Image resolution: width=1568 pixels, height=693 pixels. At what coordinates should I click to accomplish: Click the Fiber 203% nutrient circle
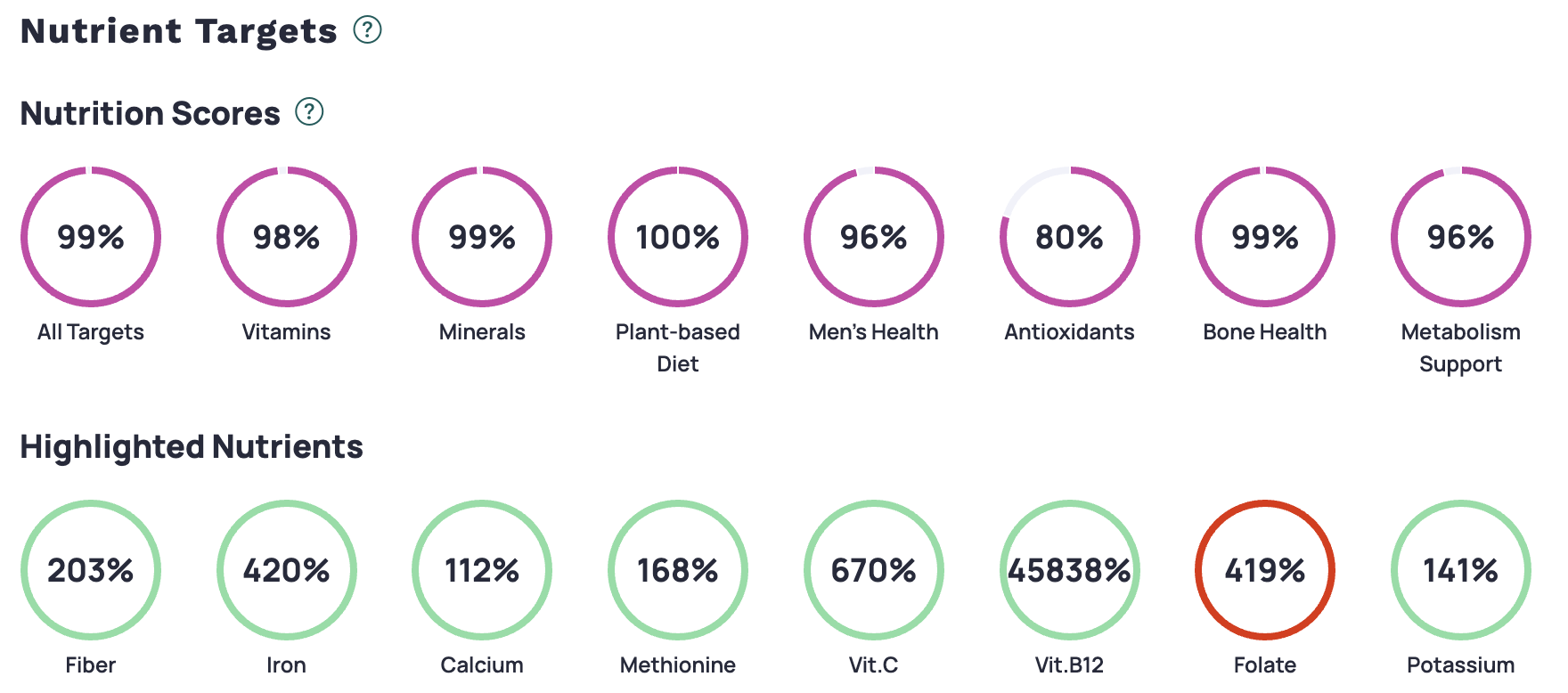click(x=91, y=570)
